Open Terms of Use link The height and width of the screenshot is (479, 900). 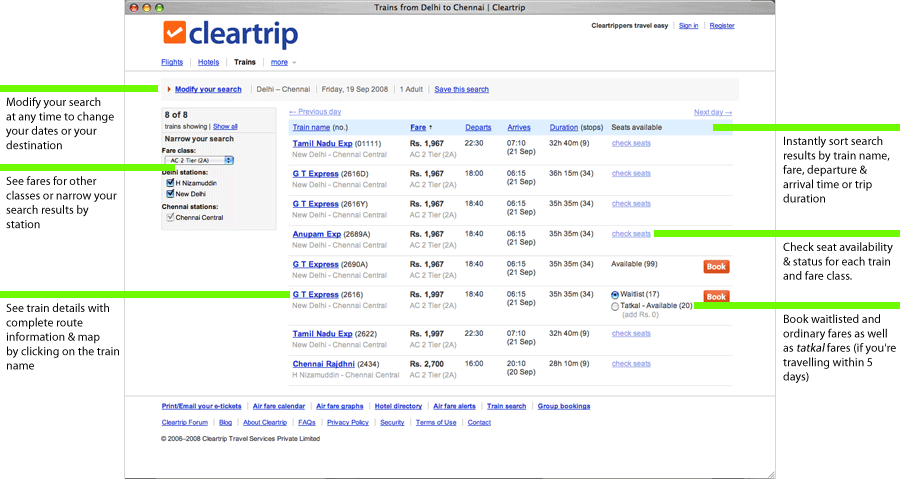(436, 423)
